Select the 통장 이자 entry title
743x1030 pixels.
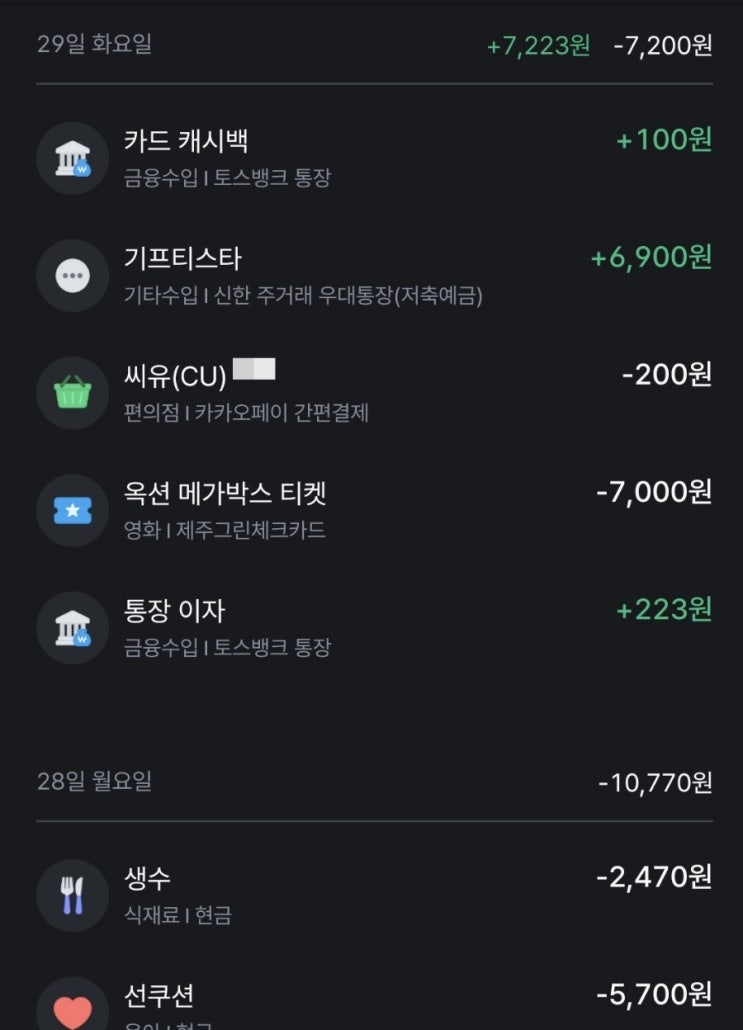(174, 610)
